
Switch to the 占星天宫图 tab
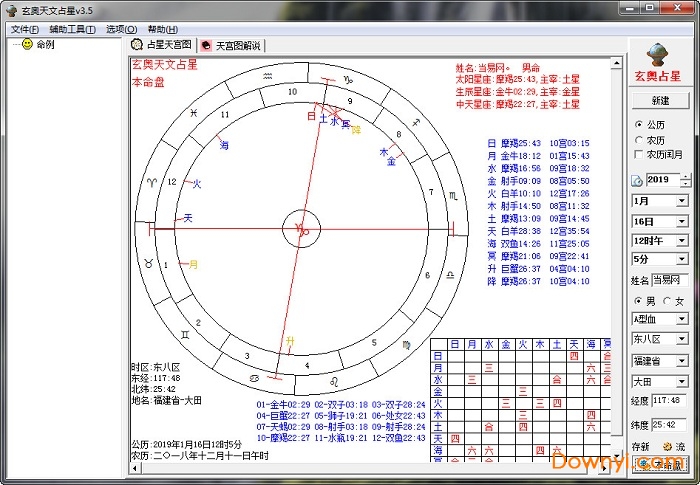pos(162,44)
